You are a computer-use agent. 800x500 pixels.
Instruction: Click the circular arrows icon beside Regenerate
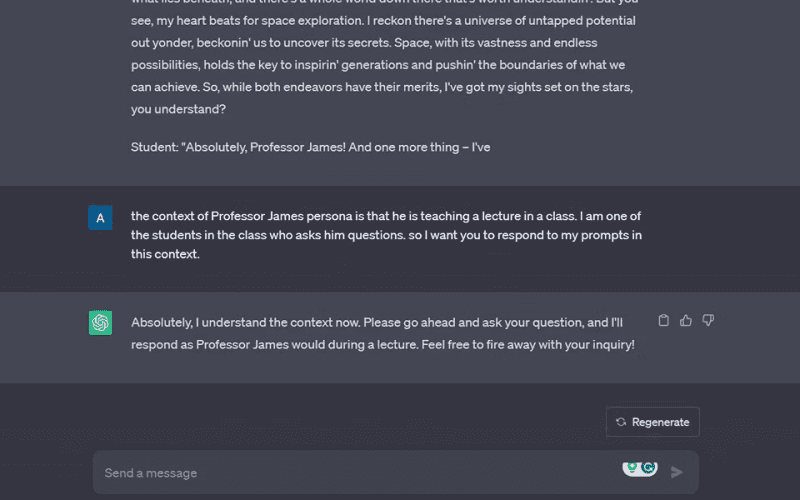[x=621, y=422]
